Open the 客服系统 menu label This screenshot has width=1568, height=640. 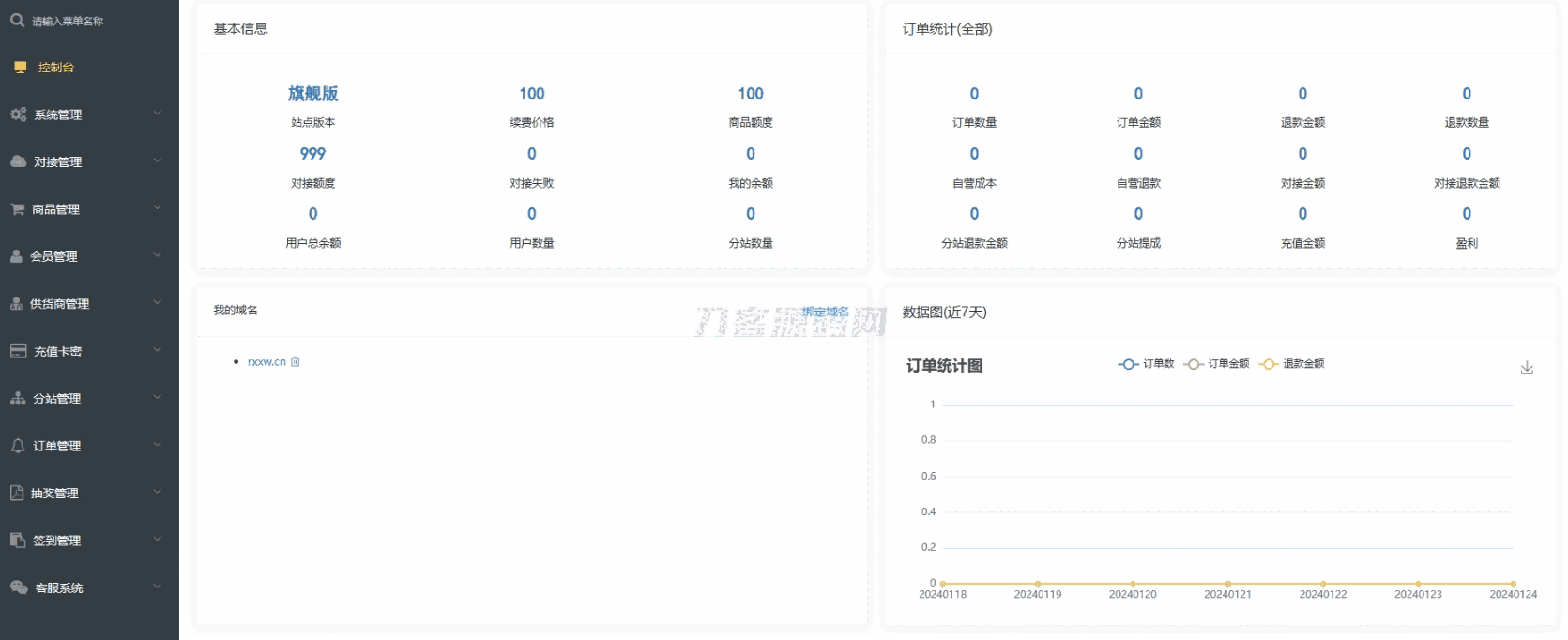pyautogui.click(x=59, y=588)
